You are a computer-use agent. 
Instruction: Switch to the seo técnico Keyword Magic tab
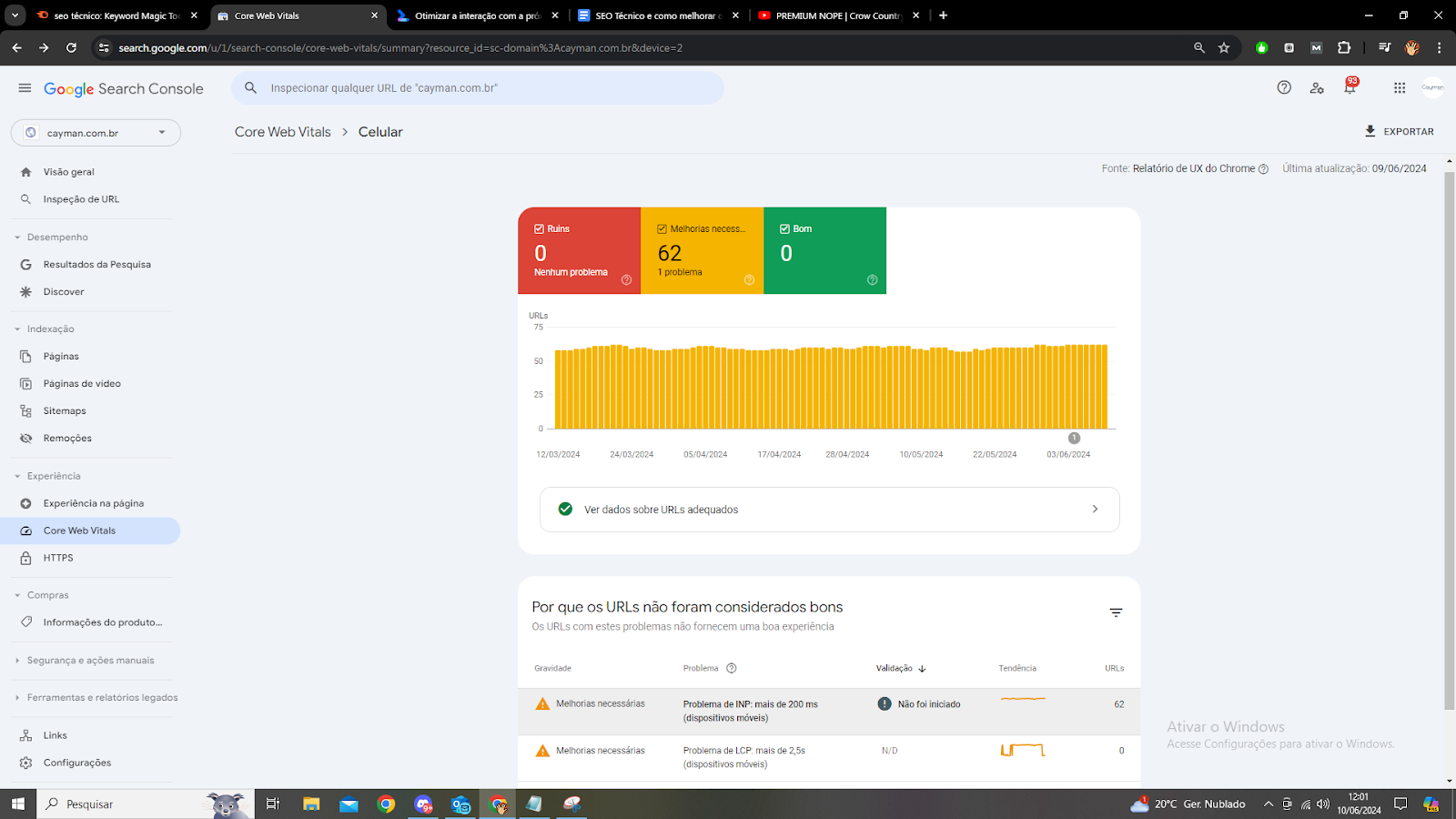coord(117,15)
